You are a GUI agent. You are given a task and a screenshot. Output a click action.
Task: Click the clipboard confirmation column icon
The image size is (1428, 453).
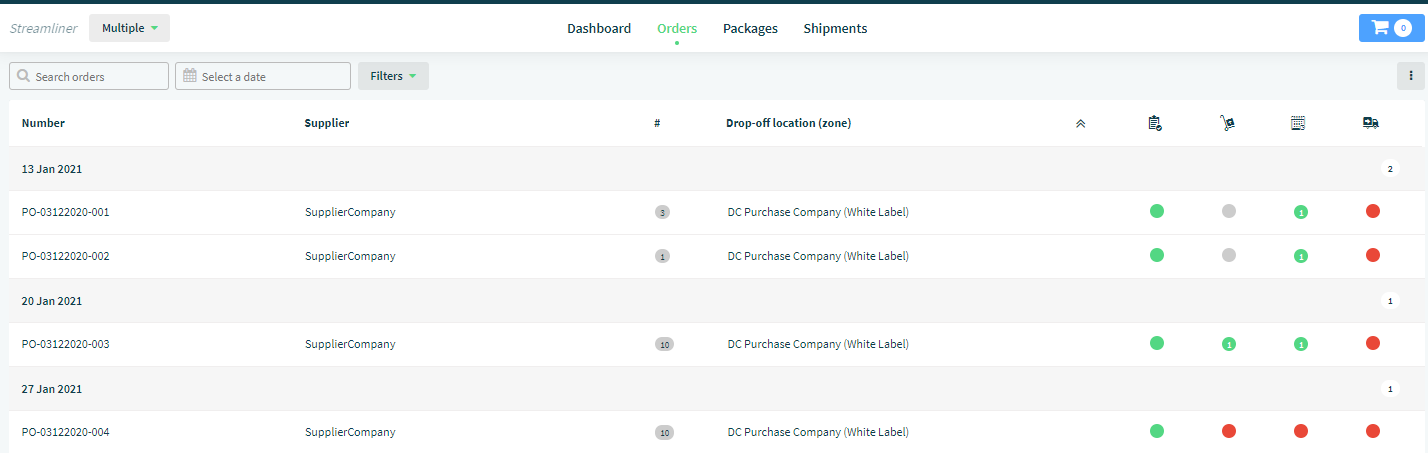1155,123
